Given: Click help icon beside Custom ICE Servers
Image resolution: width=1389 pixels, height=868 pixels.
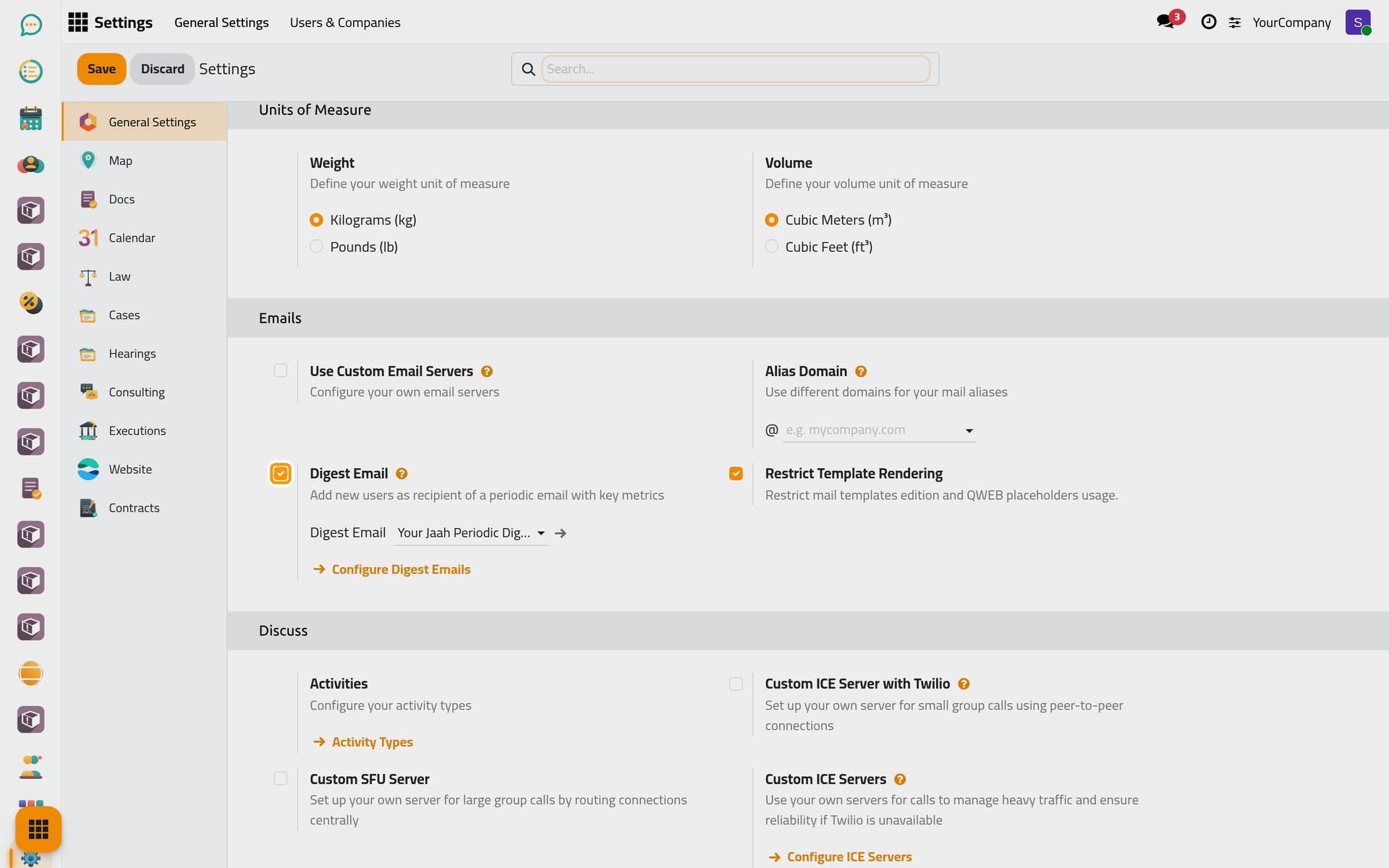Looking at the screenshot, I should [x=900, y=779].
